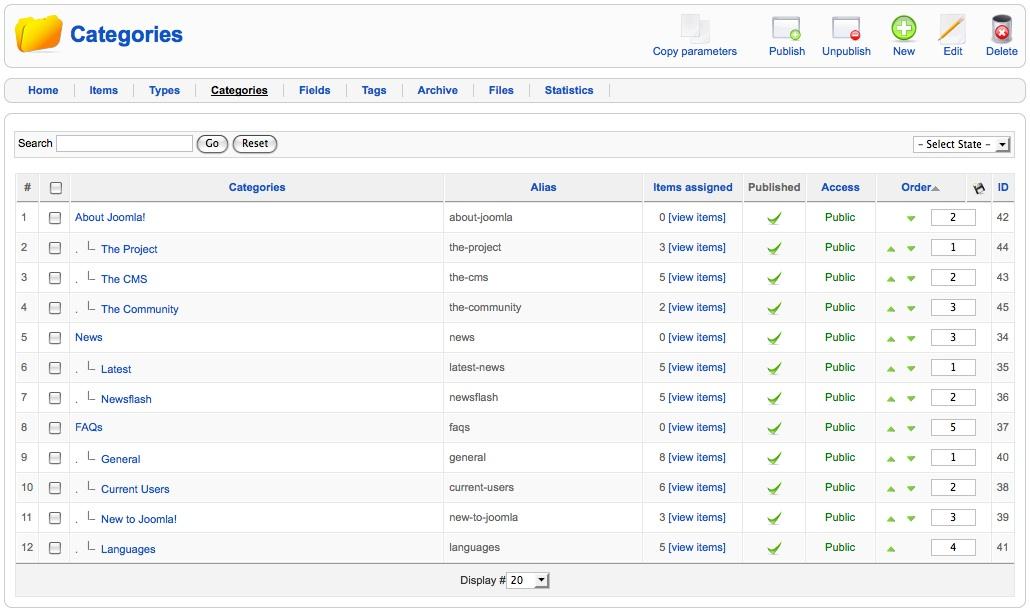Sort by the ID column header
The width and height of the screenshot is (1030, 612).
[x=1003, y=188]
